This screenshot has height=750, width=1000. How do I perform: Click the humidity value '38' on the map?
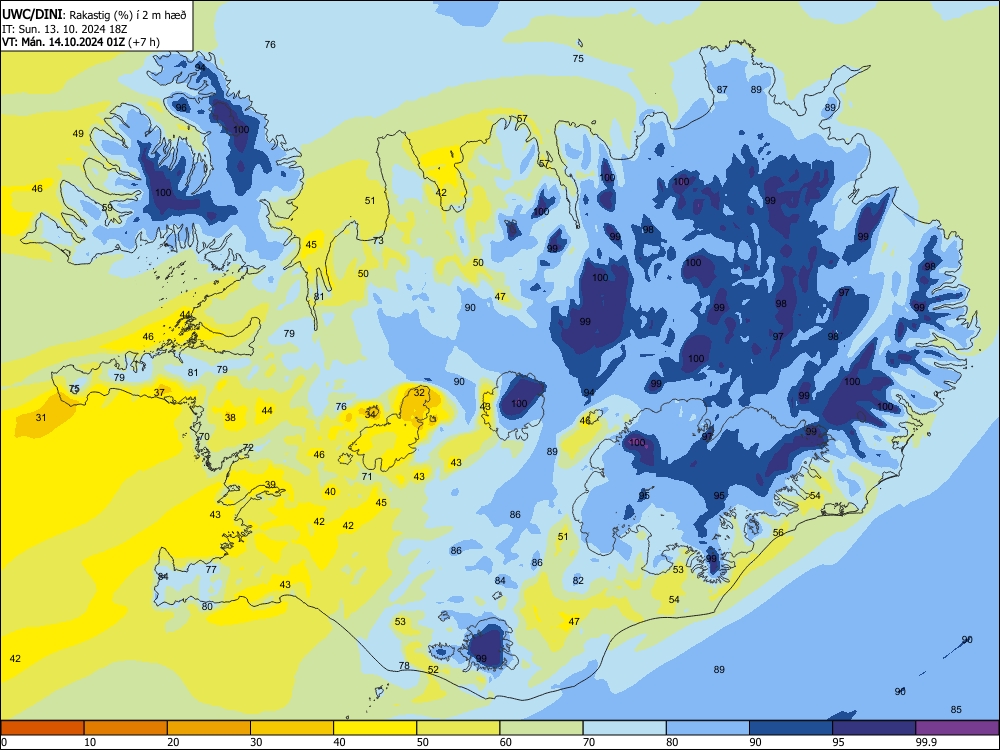tap(230, 418)
